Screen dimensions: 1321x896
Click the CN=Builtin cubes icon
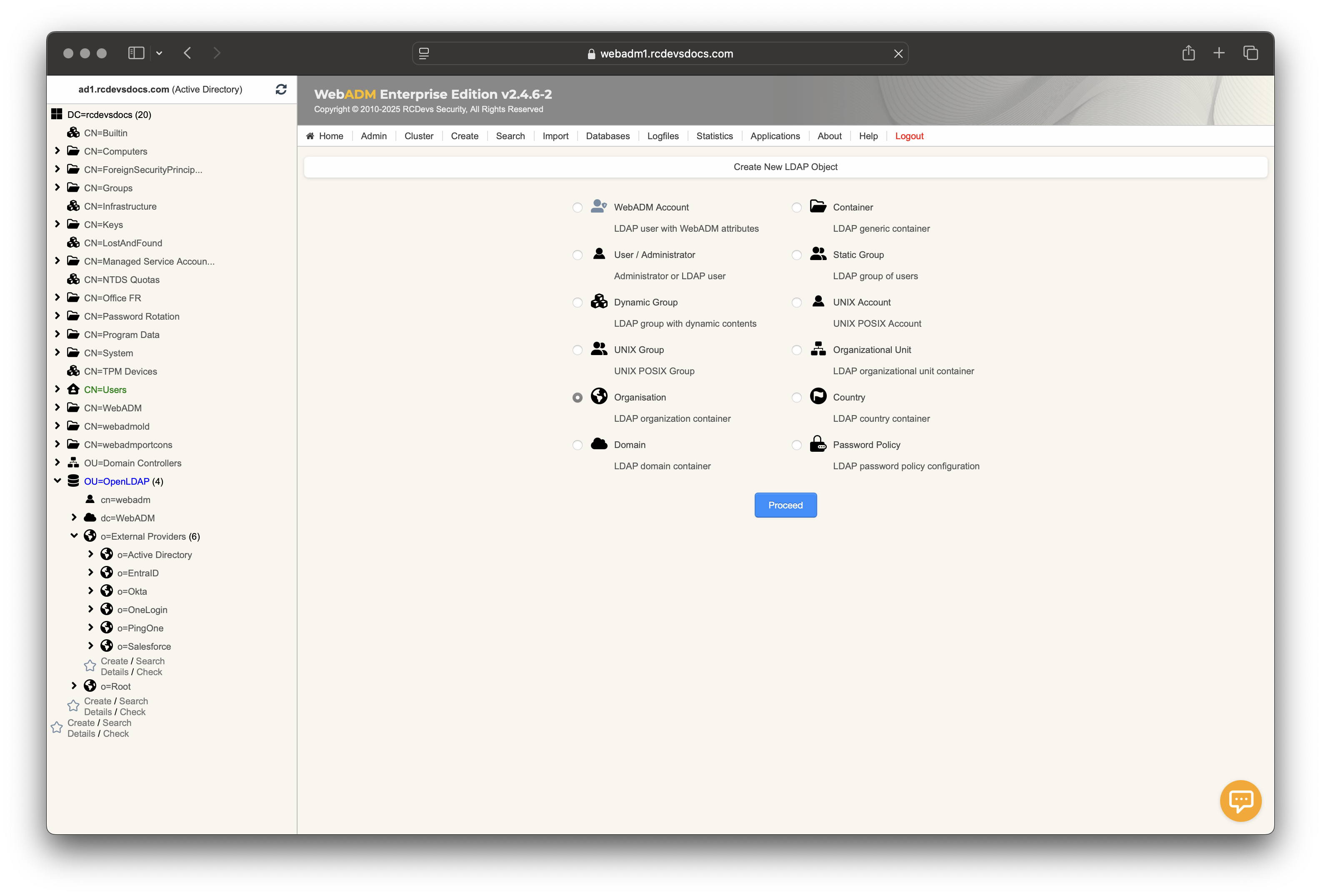(73, 133)
